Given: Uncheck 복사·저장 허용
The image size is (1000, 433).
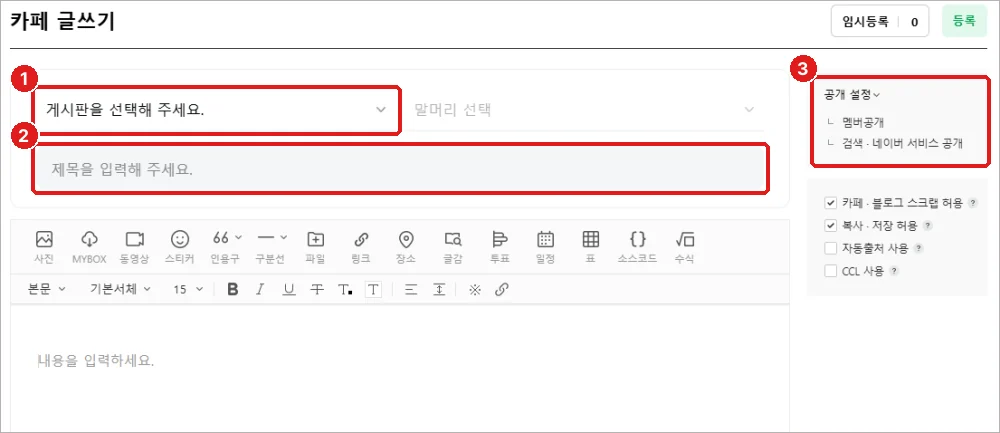Looking at the screenshot, I should pyautogui.click(x=830, y=225).
